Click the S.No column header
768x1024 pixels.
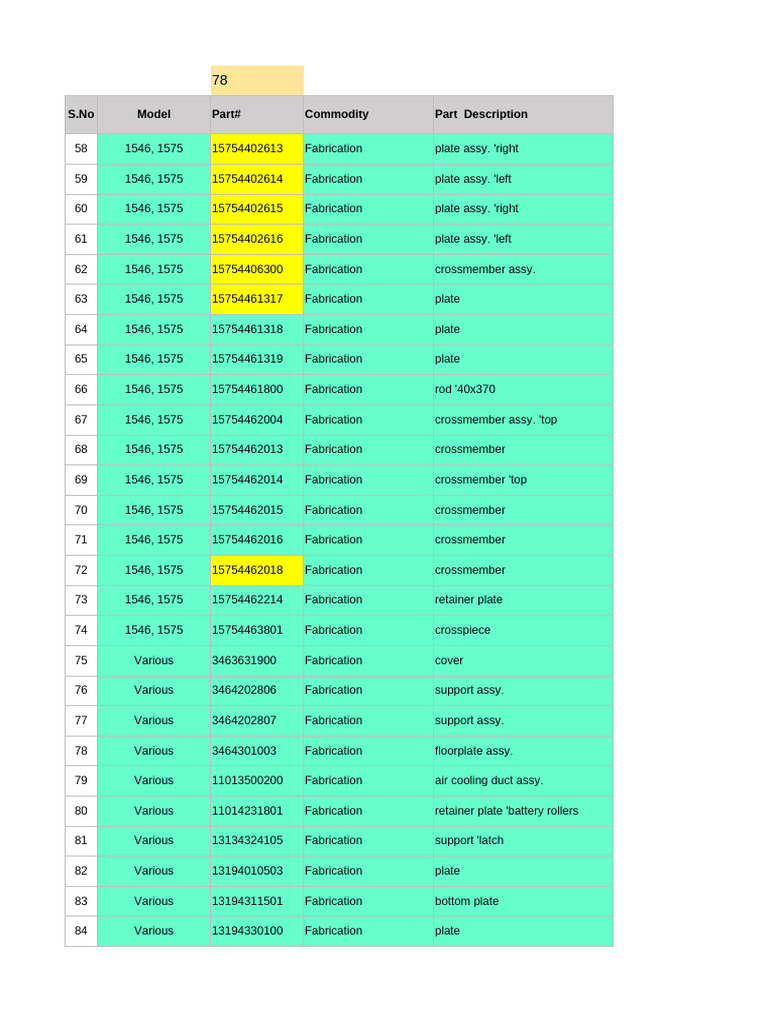[x=81, y=114]
